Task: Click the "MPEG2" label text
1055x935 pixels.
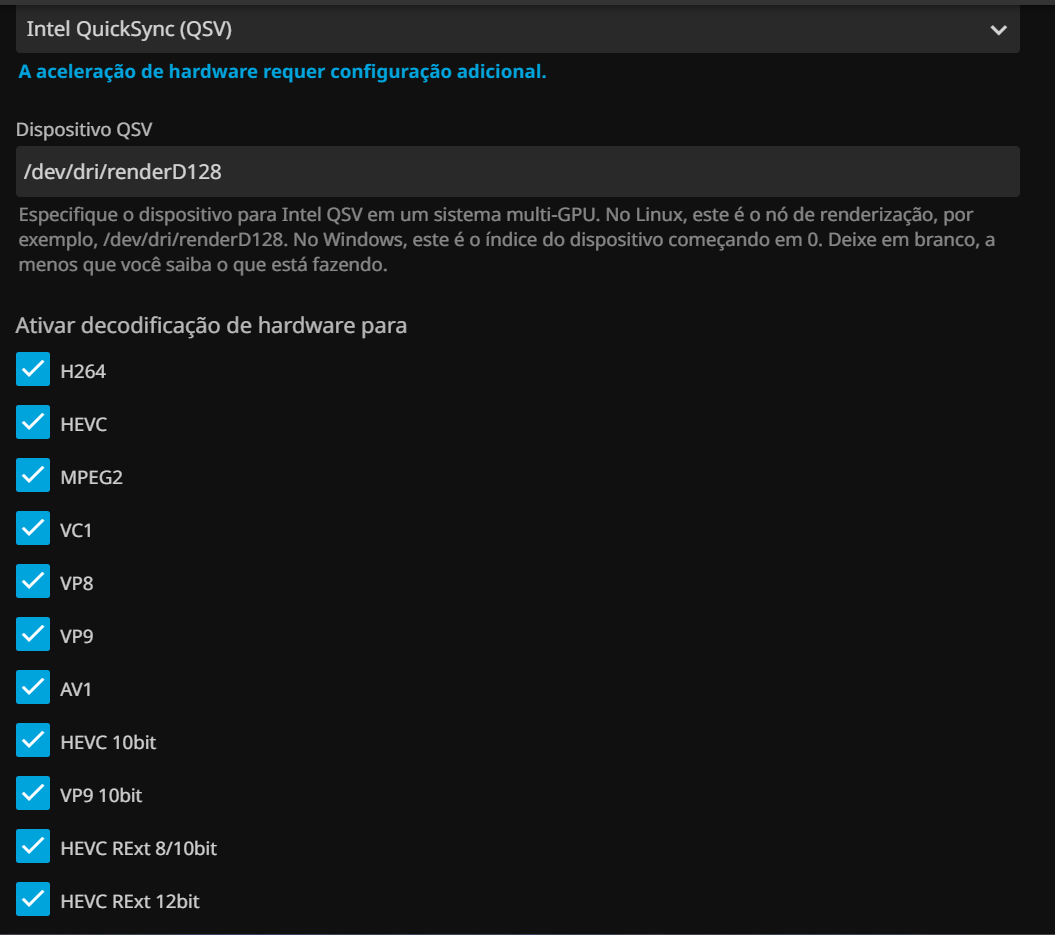Action: click(91, 477)
